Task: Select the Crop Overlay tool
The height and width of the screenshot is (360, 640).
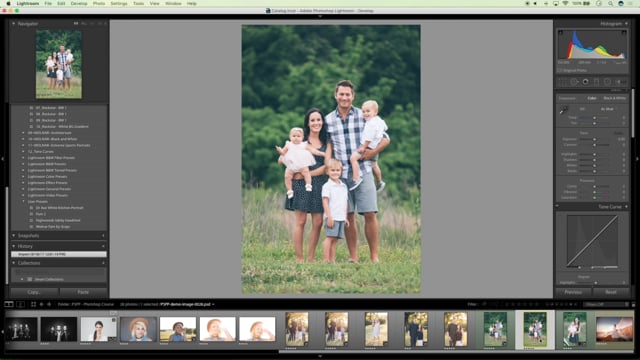Action: tap(563, 82)
